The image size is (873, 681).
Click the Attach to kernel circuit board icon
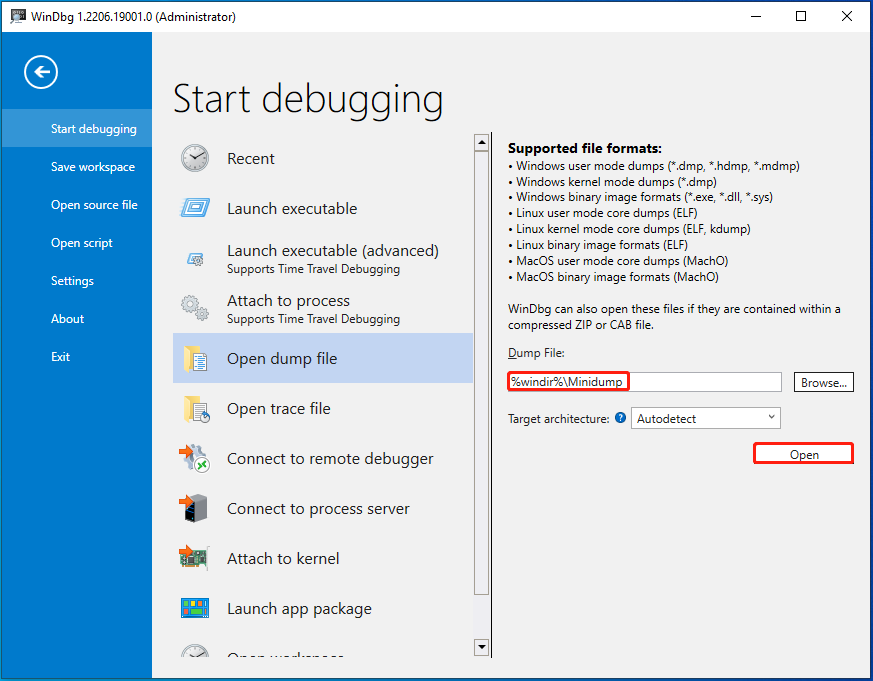tap(194, 558)
